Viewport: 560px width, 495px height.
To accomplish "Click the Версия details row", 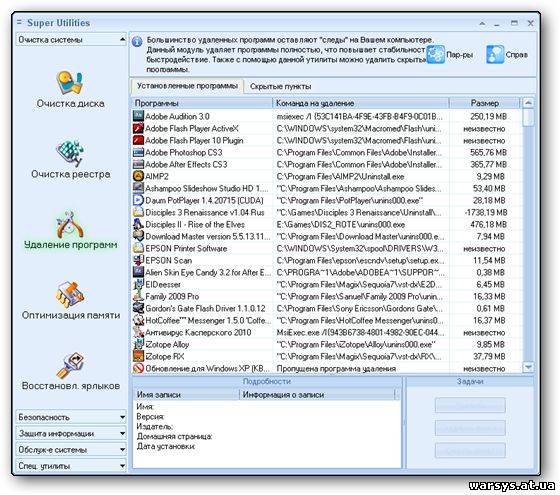I will [x=266, y=416].
